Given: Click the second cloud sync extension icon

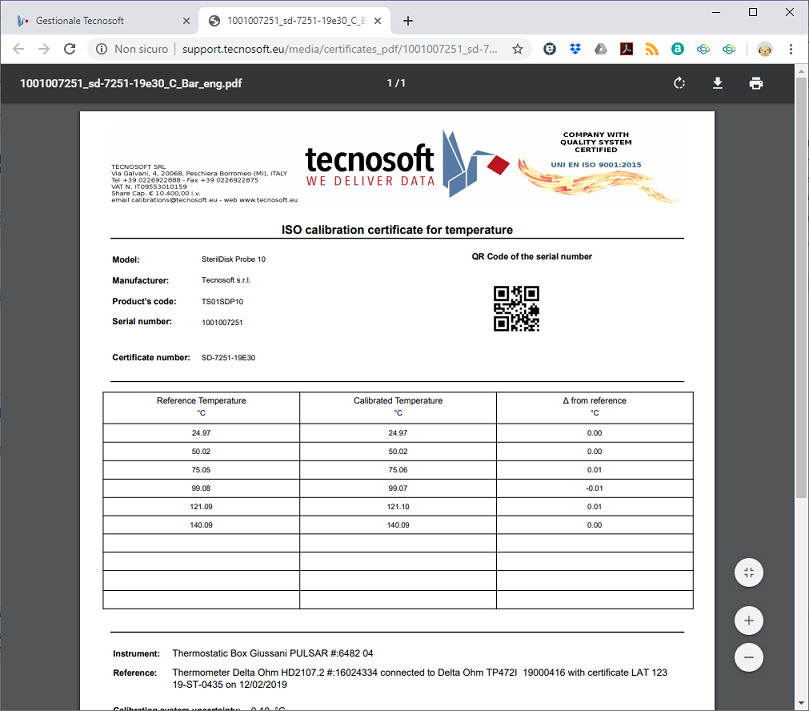Looking at the screenshot, I should pos(729,49).
